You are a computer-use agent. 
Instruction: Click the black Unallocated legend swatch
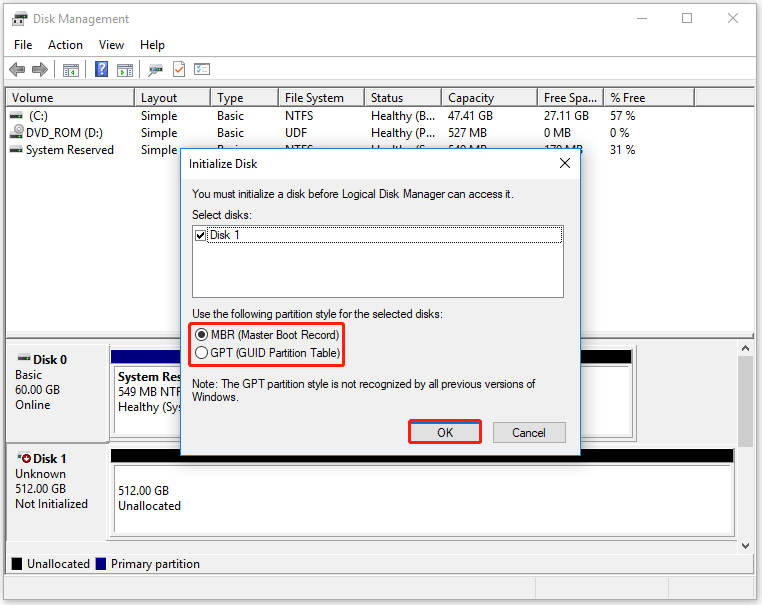(x=17, y=564)
